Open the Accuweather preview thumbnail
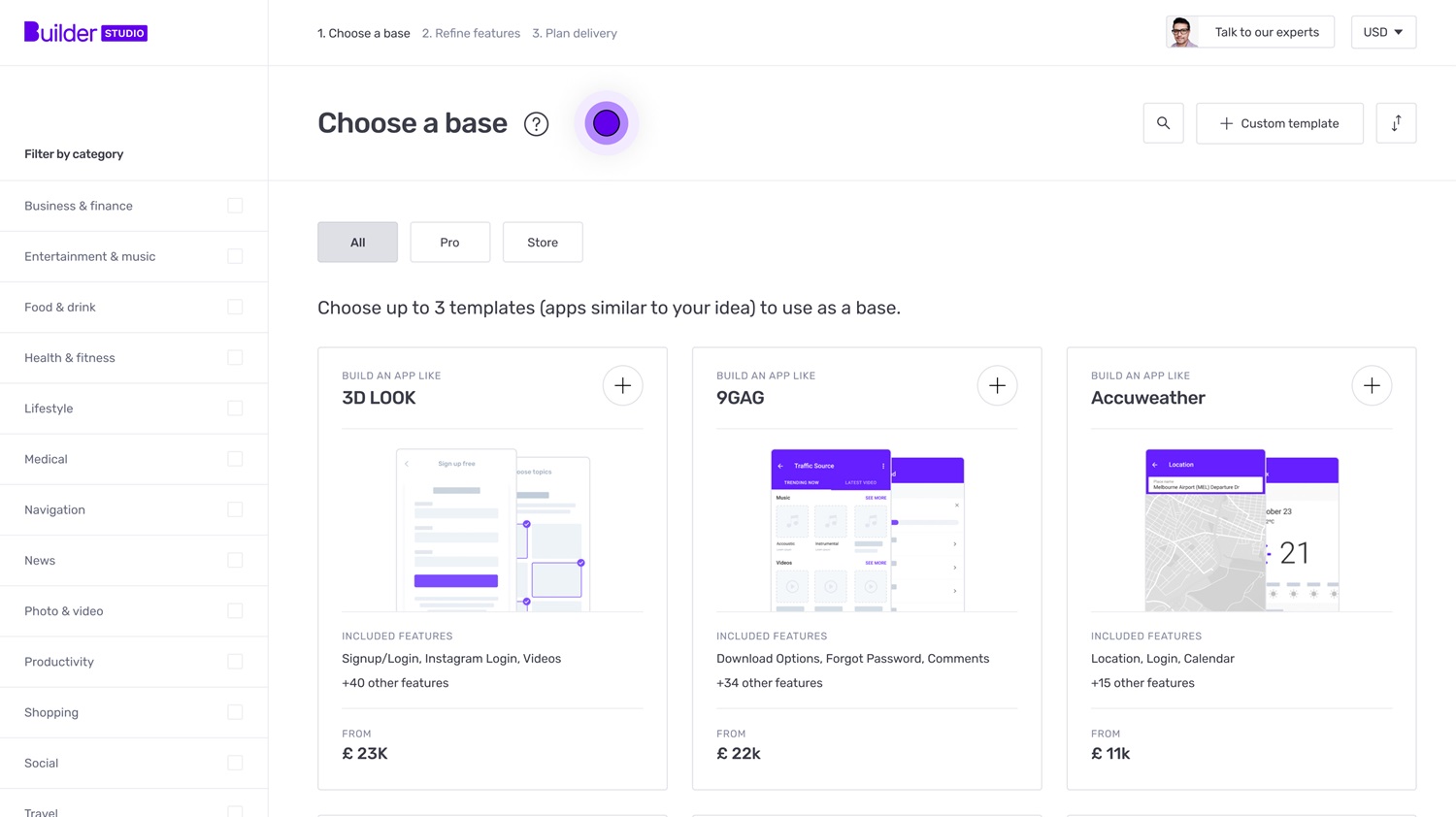1456x817 pixels. 1241,530
